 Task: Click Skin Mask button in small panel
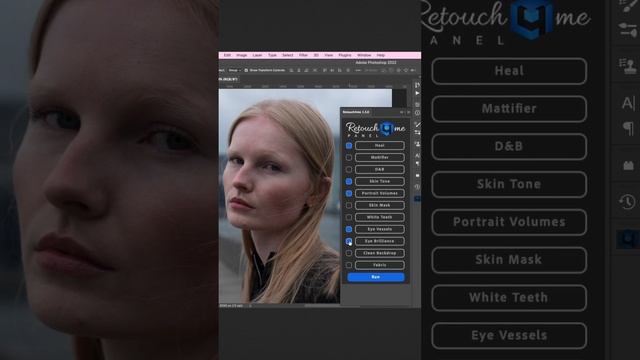coord(380,205)
